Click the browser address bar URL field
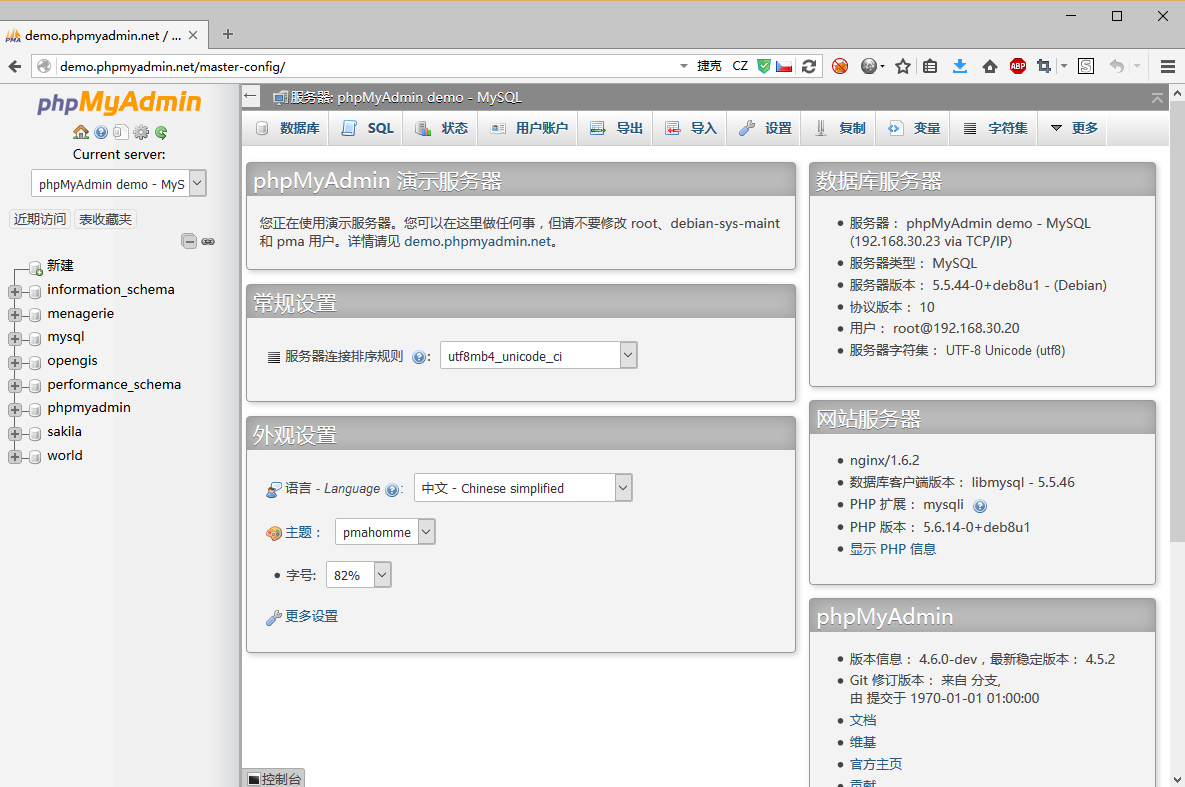The height and width of the screenshot is (787, 1185). [370, 66]
